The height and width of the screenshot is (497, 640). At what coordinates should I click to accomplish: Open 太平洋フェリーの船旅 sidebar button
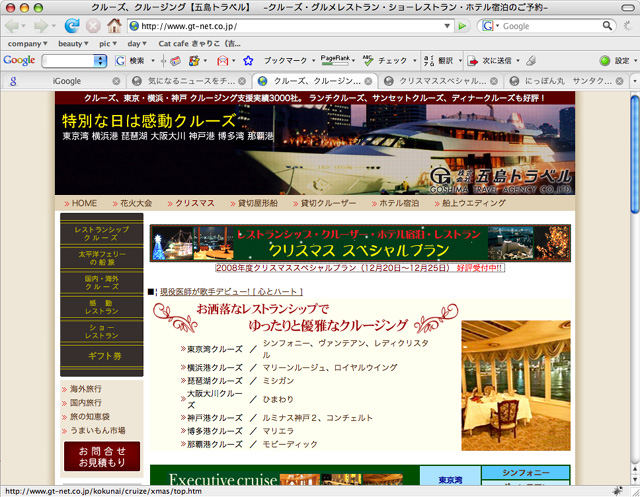click(102, 258)
